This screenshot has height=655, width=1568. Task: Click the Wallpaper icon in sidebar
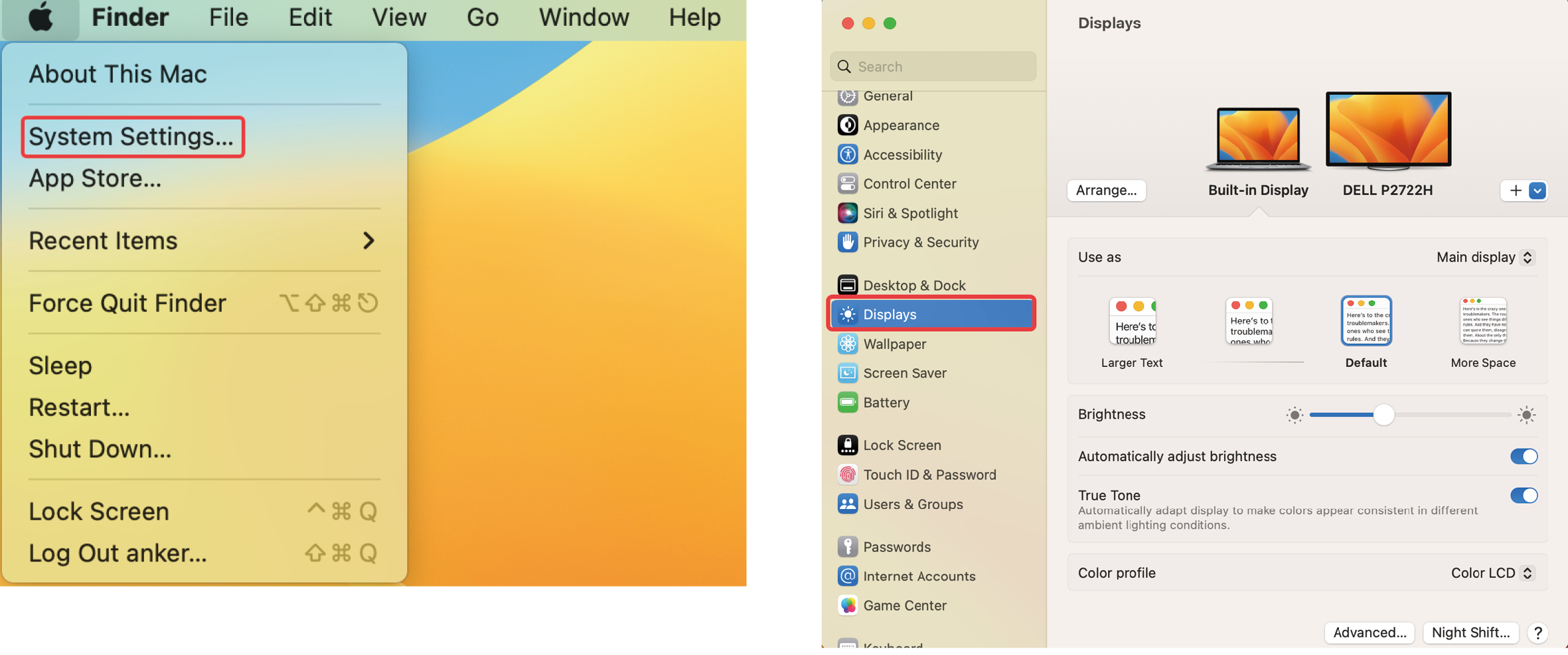[x=847, y=344]
